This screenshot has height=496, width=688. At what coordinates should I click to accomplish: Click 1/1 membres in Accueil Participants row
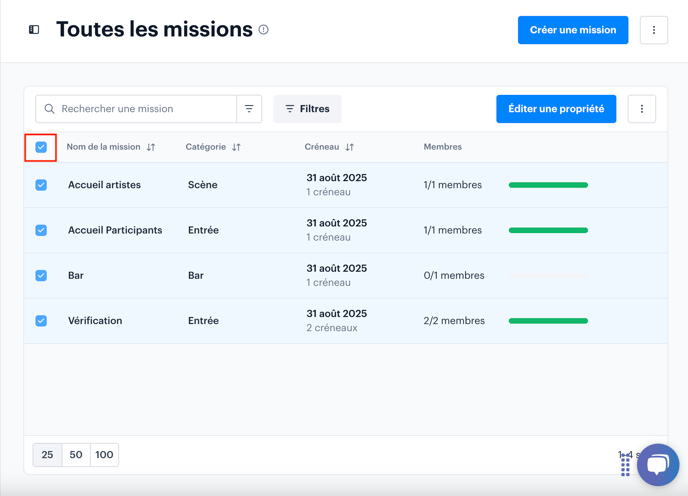point(452,230)
